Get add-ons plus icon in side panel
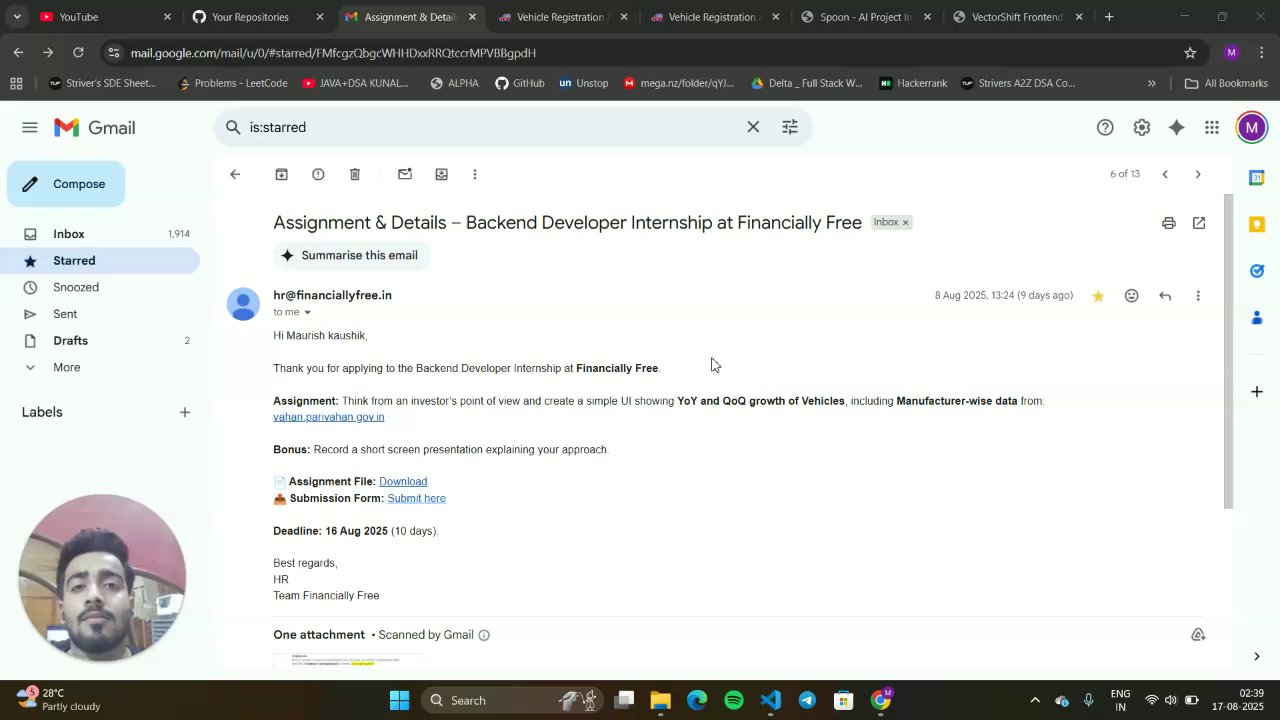 point(1257,392)
